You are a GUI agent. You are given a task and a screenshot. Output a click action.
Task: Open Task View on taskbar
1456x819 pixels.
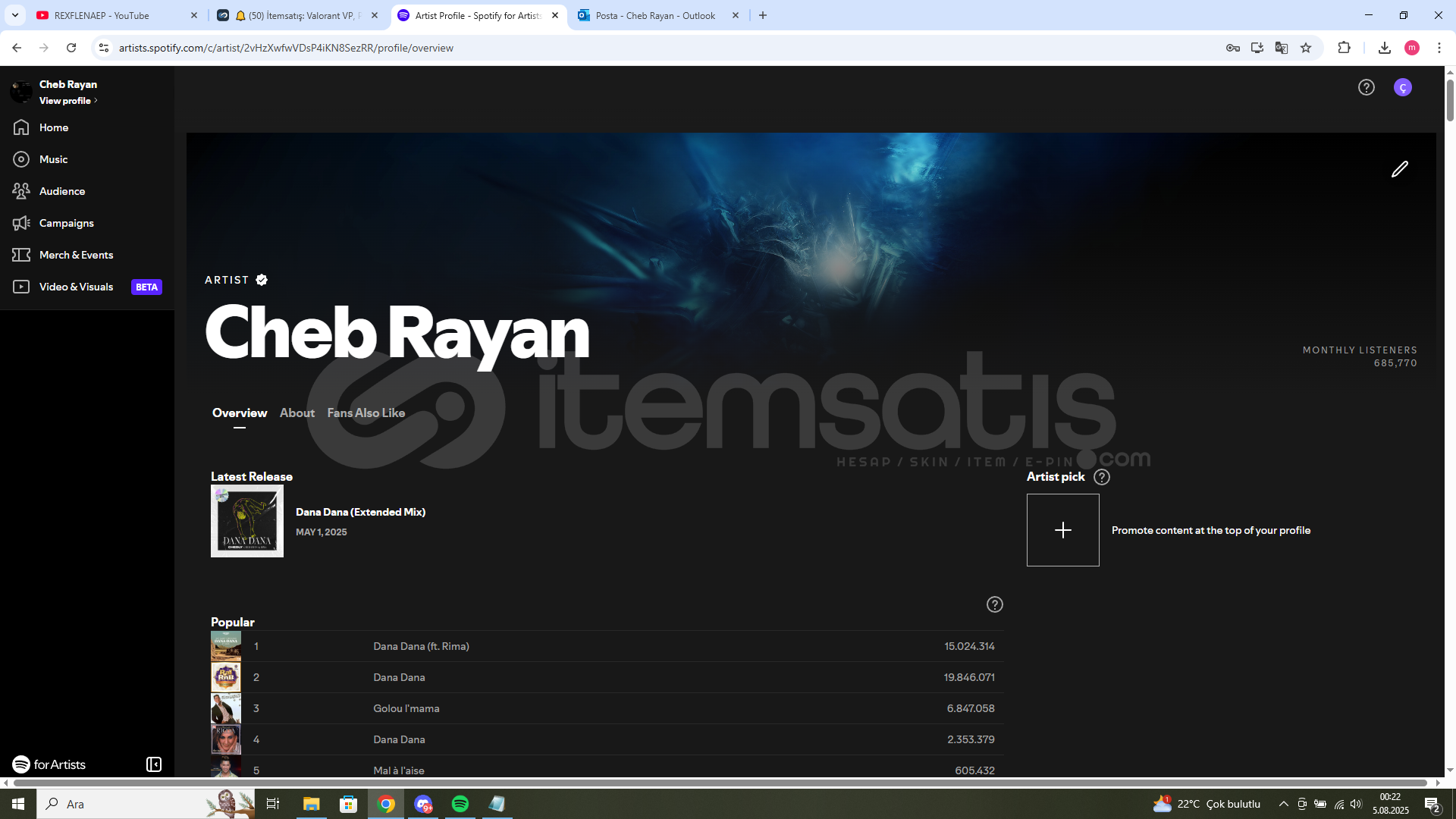point(273,804)
